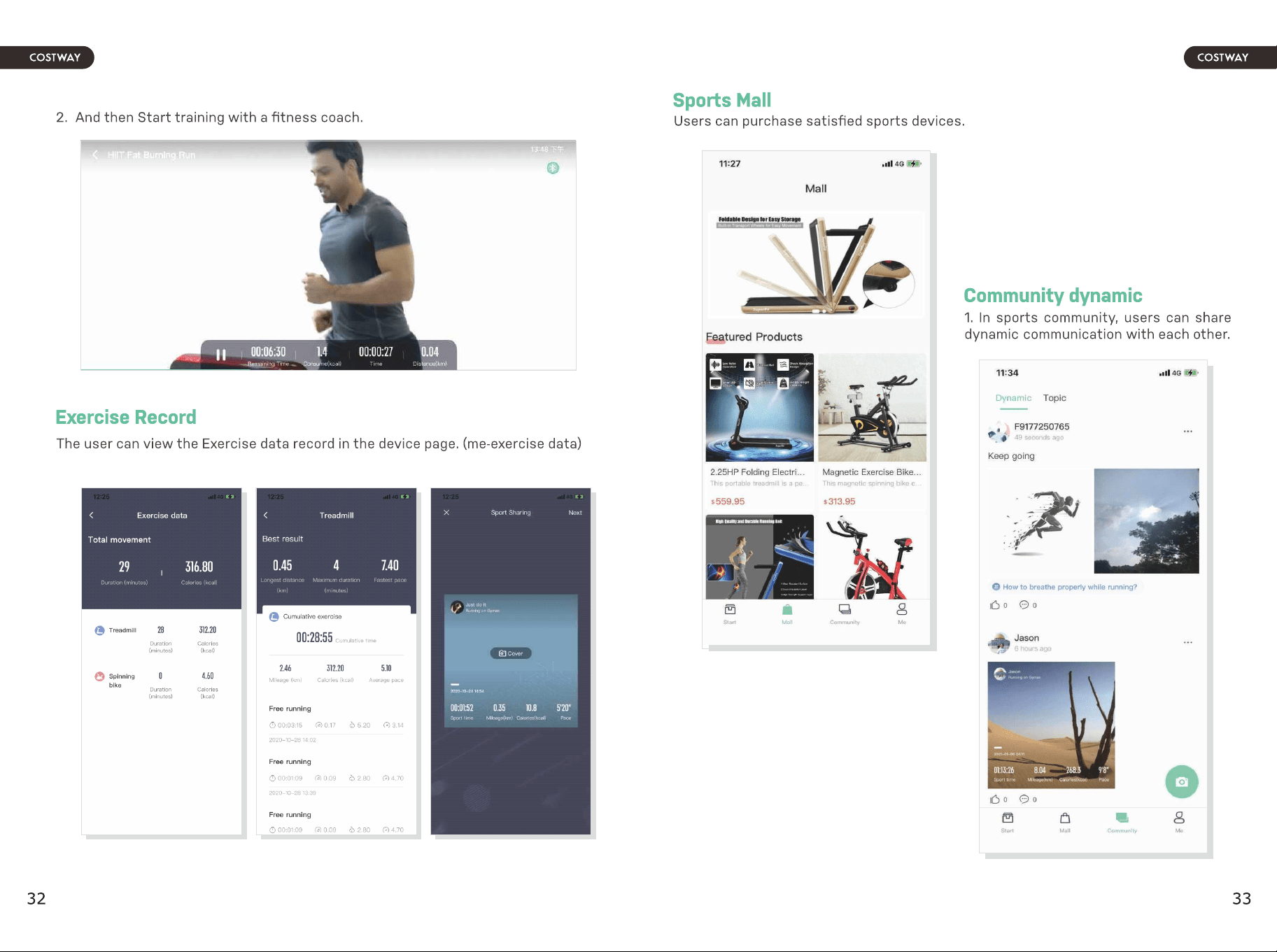Open the running belt treadmill product

click(760, 557)
